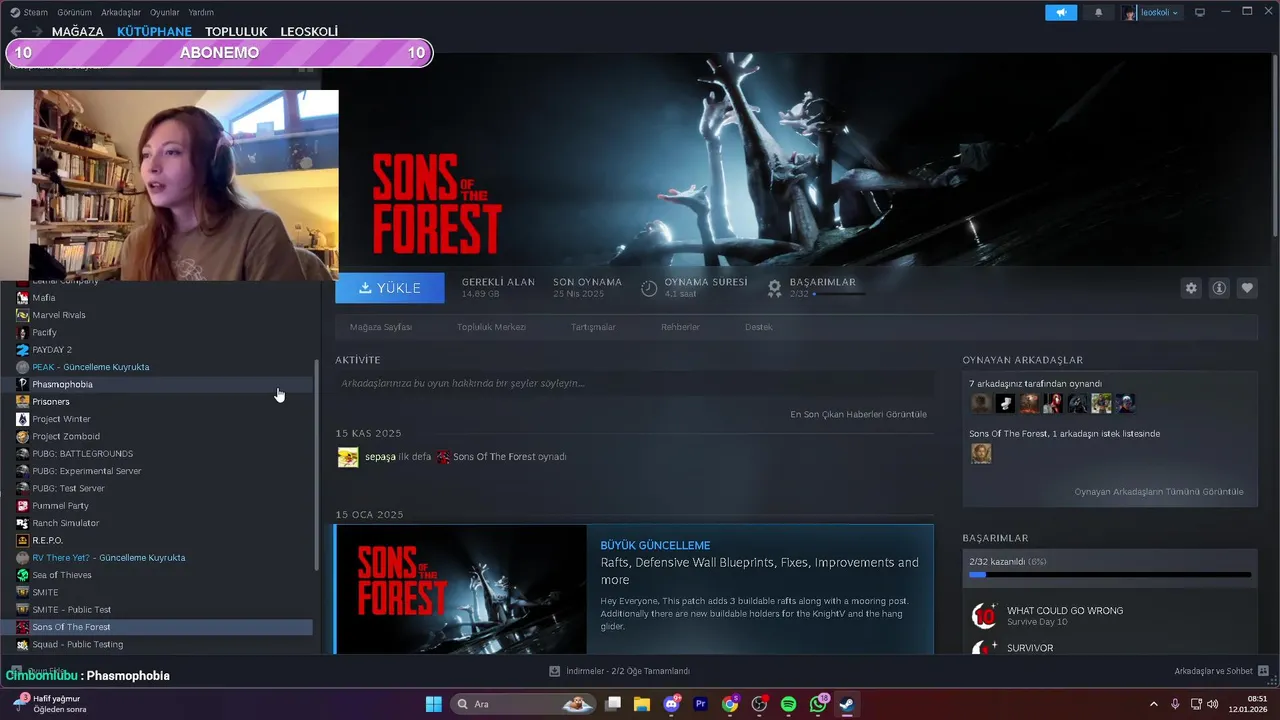
Task: Open the Yardım menu
Action: pos(201,12)
